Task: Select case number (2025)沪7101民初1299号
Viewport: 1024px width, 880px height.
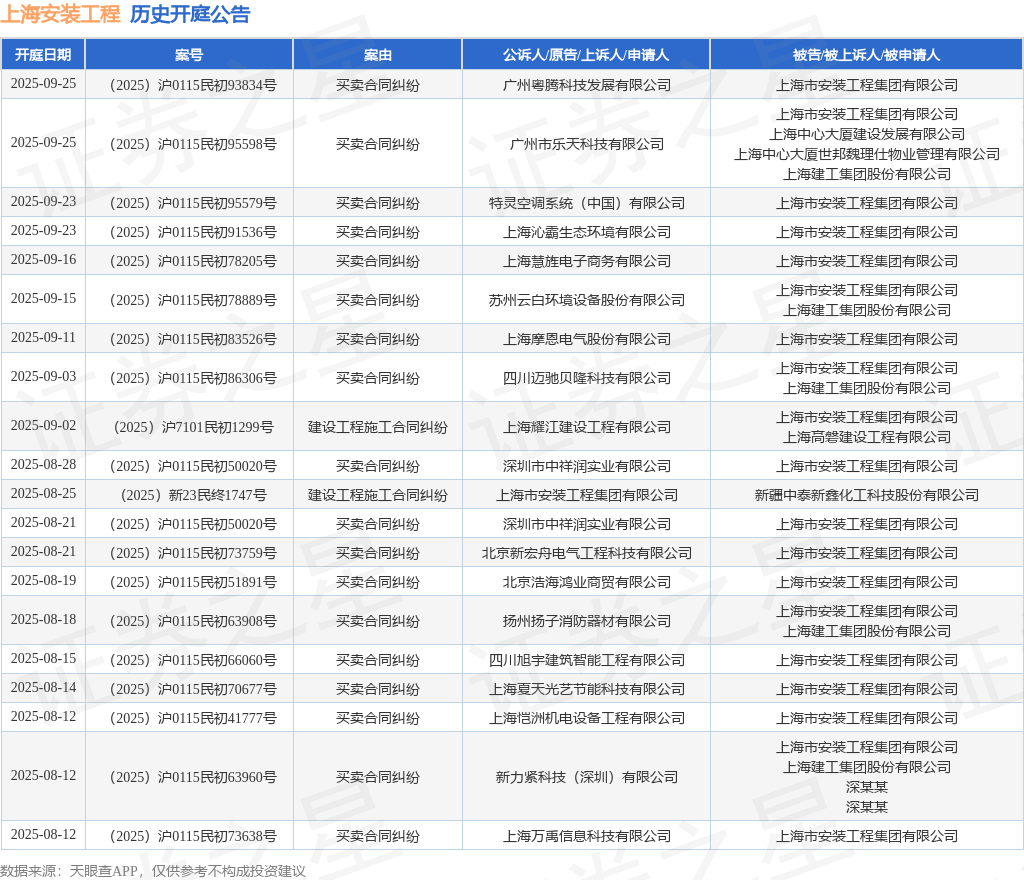Action: point(193,427)
